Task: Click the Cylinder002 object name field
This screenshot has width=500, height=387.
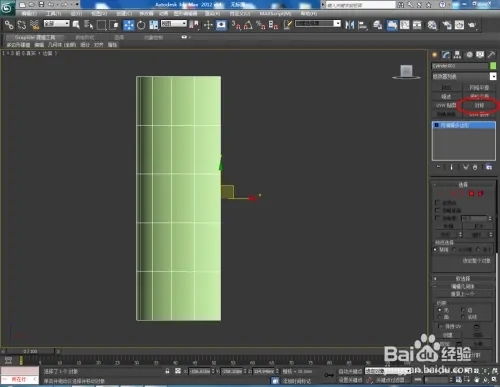Action: pyautogui.click(x=459, y=66)
